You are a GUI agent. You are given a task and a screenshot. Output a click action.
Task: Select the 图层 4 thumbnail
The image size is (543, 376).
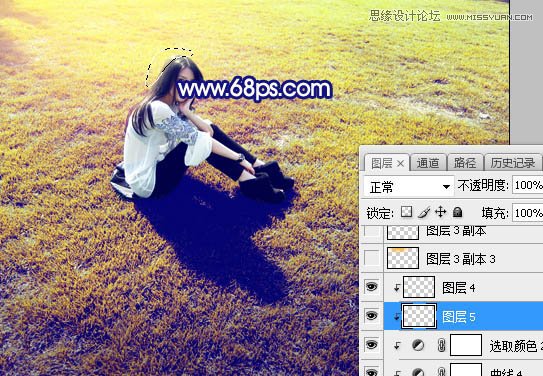pyautogui.click(x=419, y=287)
